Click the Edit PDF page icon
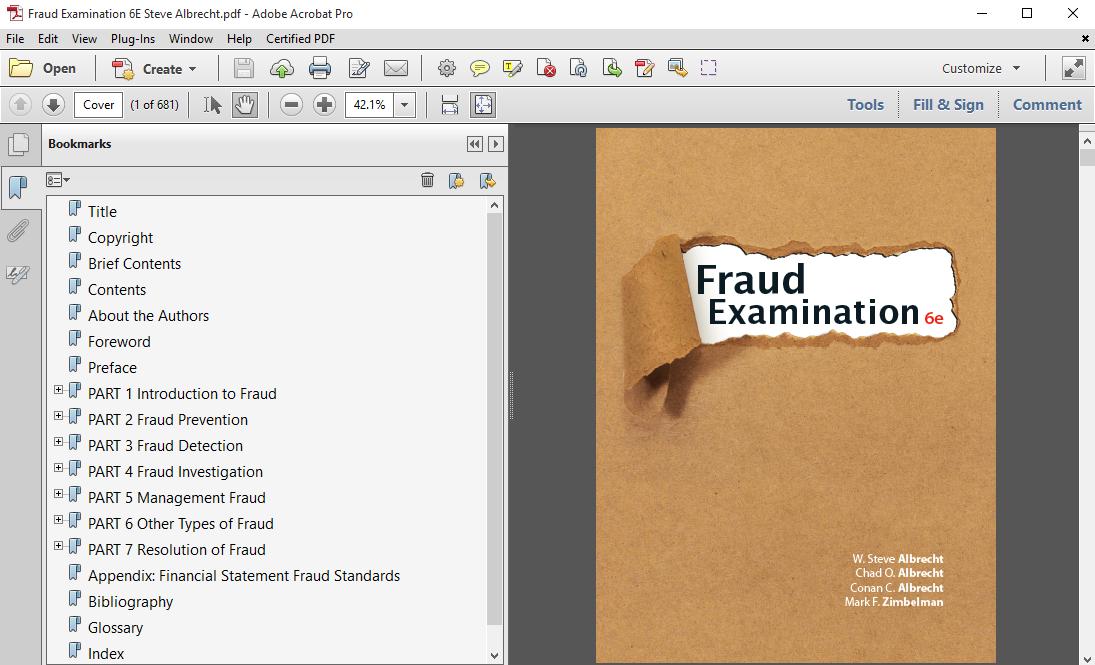 pos(645,68)
